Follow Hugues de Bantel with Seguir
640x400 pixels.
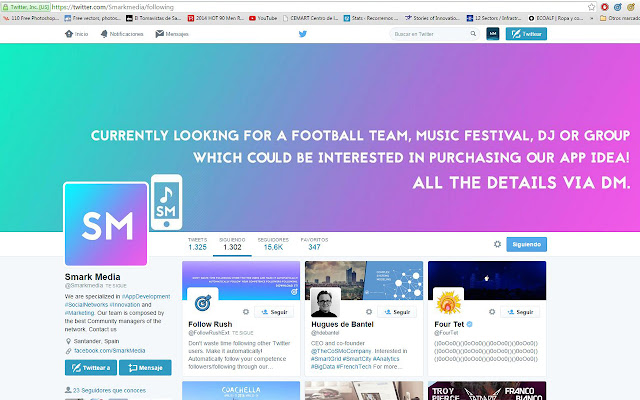coord(397,312)
